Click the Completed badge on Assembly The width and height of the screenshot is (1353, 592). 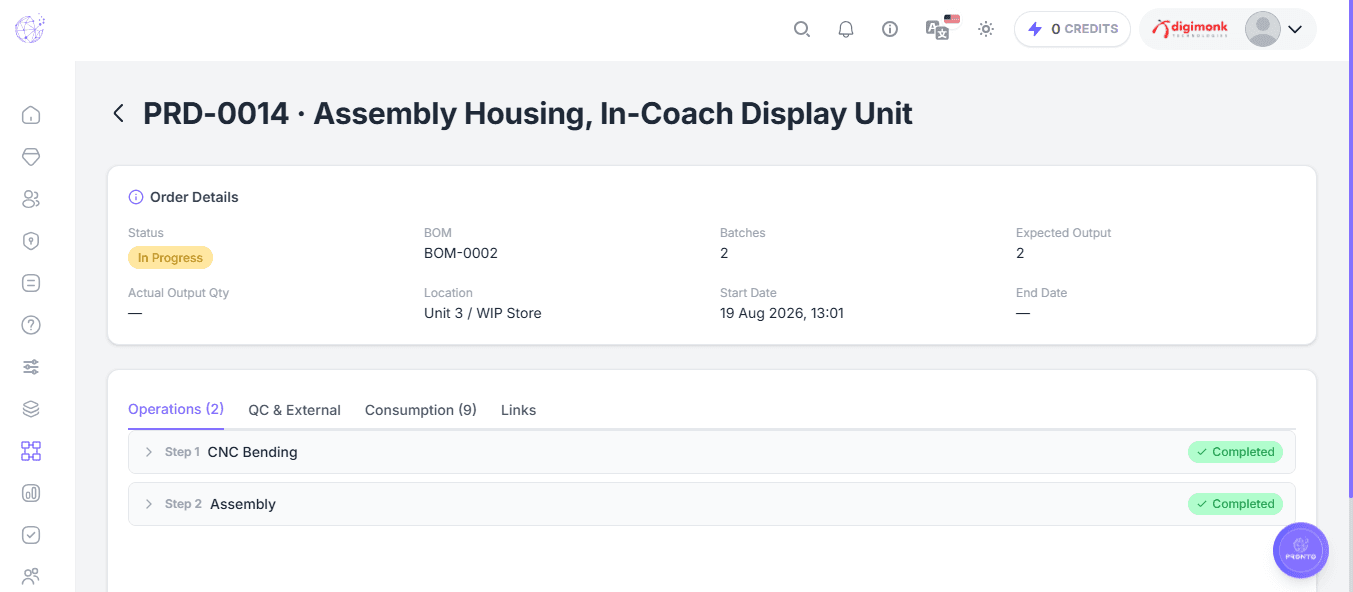click(1235, 504)
